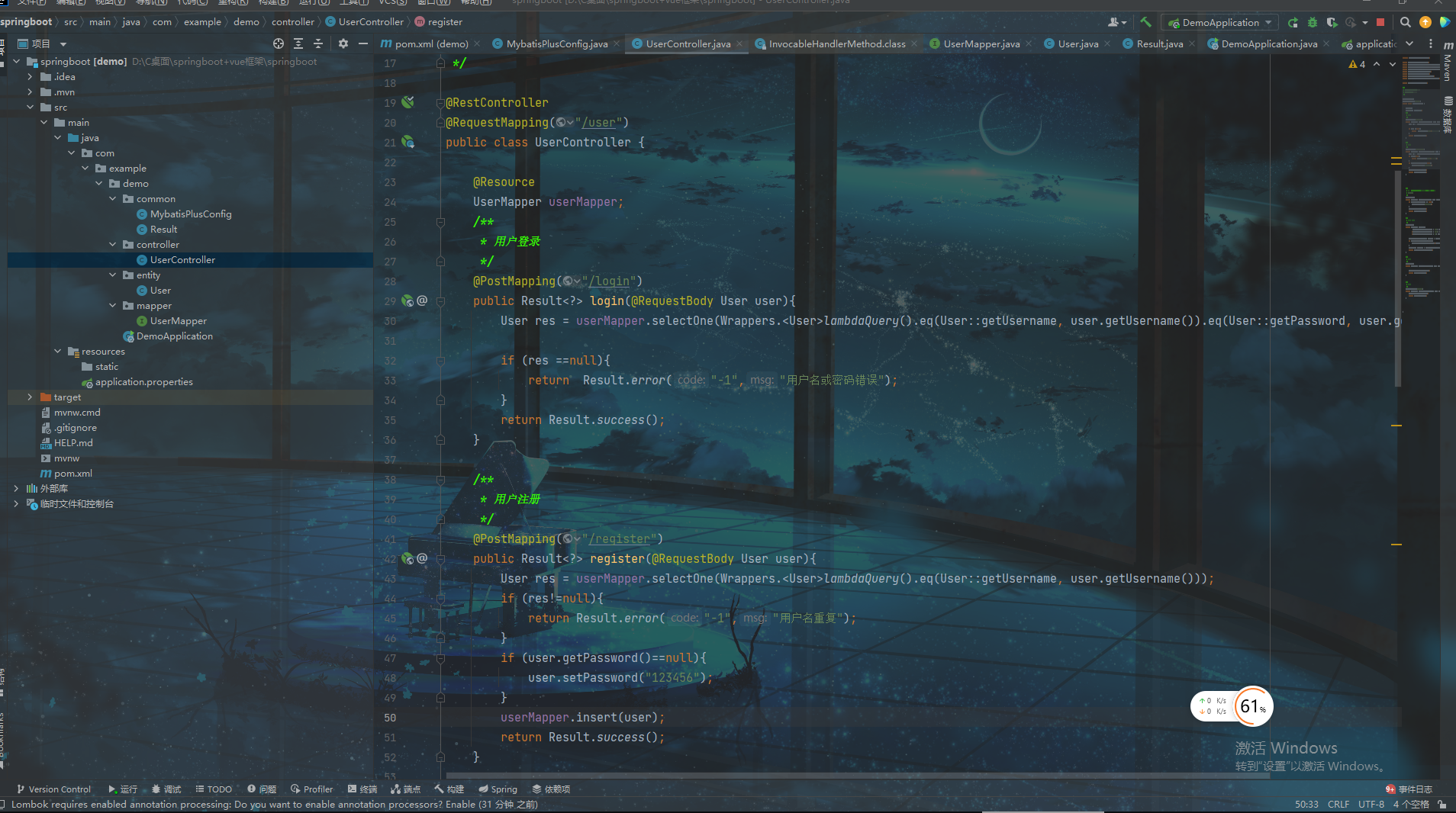Locate the opened file via the crosshair icon

[279, 43]
